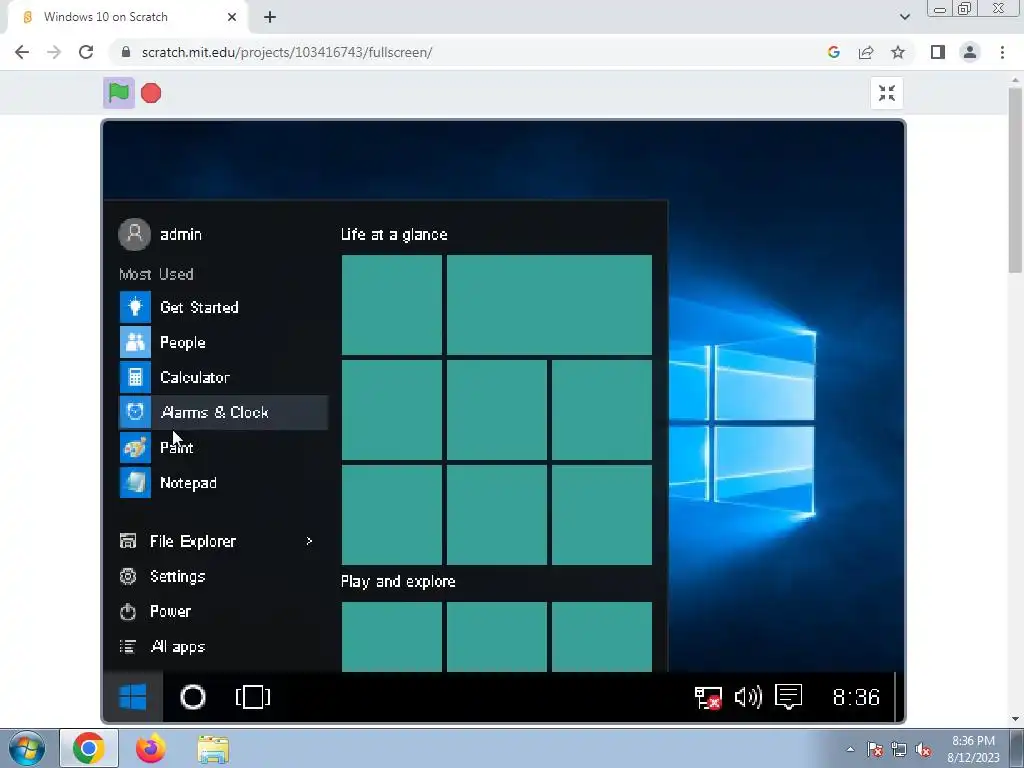Click simulated network status icon
This screenshot has width=1024, height=768.
click(x=708, y=697)
